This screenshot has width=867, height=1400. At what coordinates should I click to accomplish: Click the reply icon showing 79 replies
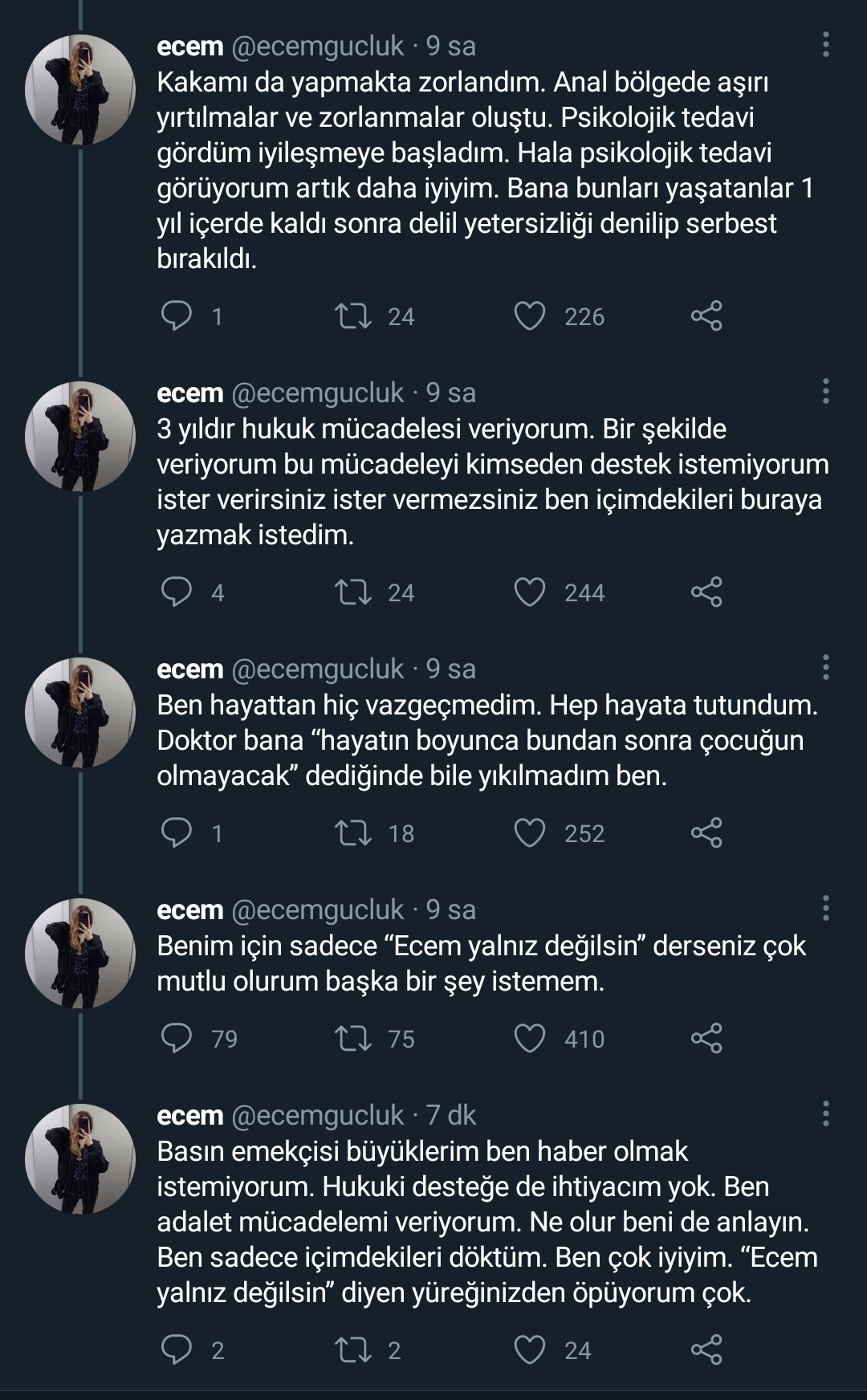(178, 1039)
